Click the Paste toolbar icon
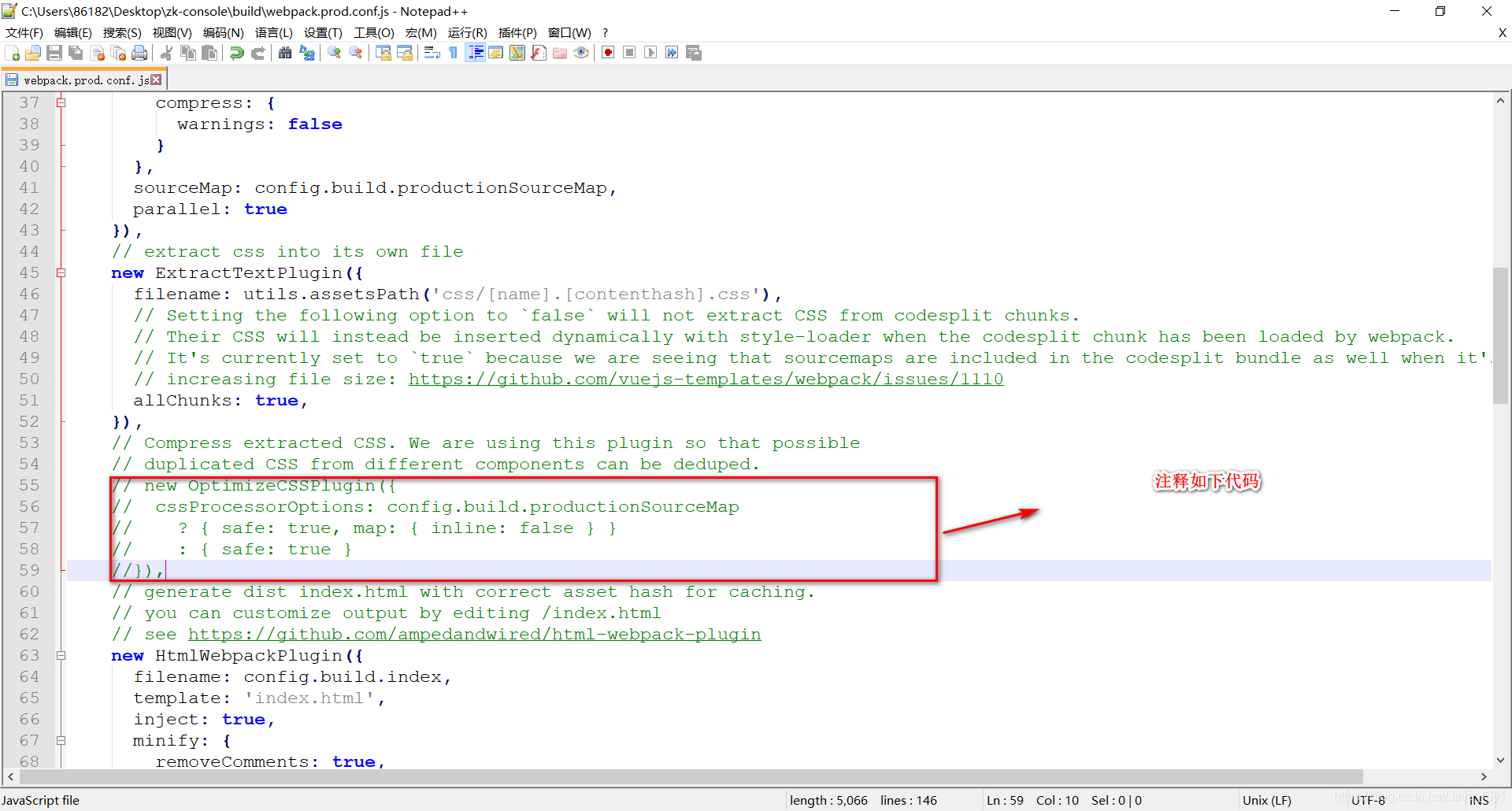 209,53
